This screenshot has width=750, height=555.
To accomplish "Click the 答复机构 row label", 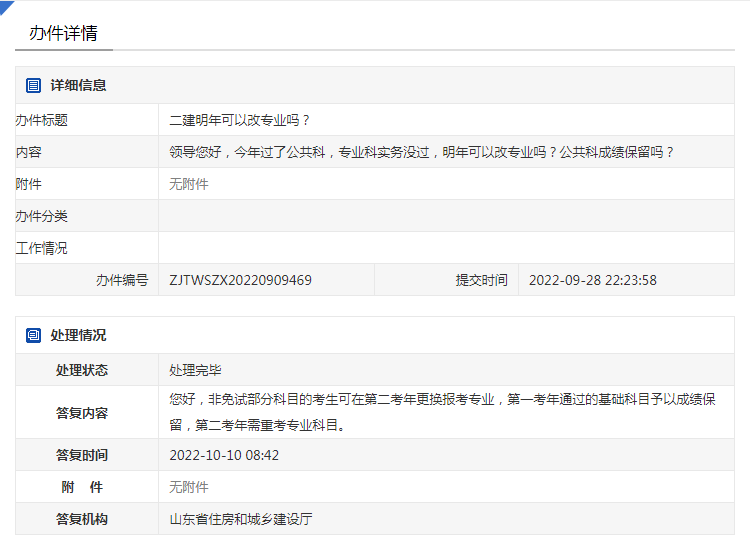I will tap(82, 519).
